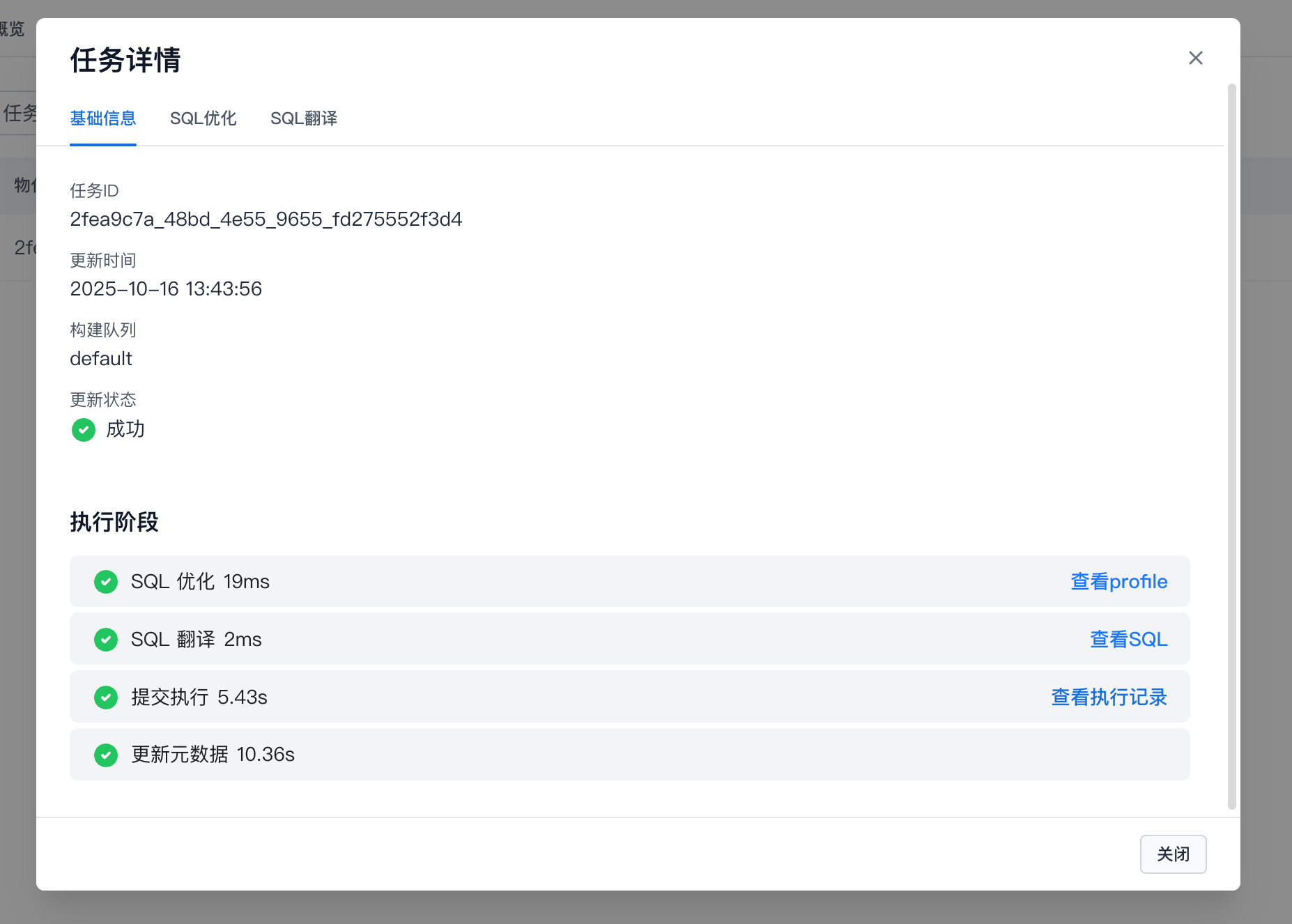Click the green status icon next to 成功
1292x924 pixels.
point(84,429)
